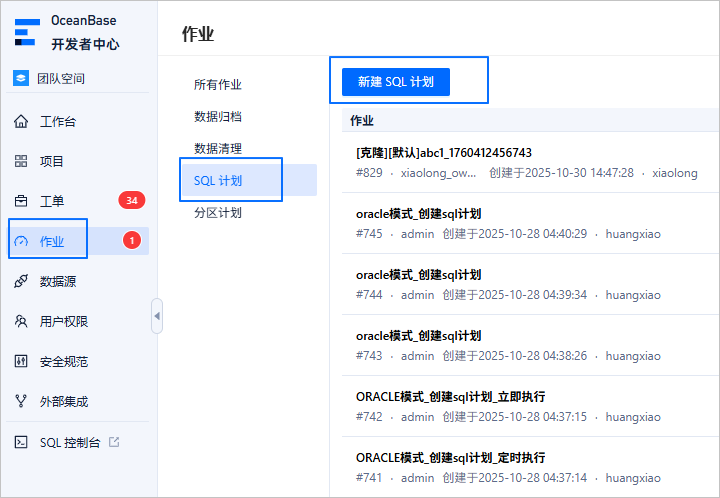Click the red 34 badge on 工单
Viewport: 720px width, 498px height.
click(132, 201)
